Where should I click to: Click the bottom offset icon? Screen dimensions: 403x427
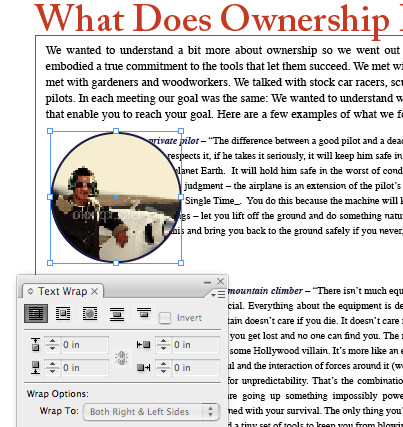[x=36, y=368]
